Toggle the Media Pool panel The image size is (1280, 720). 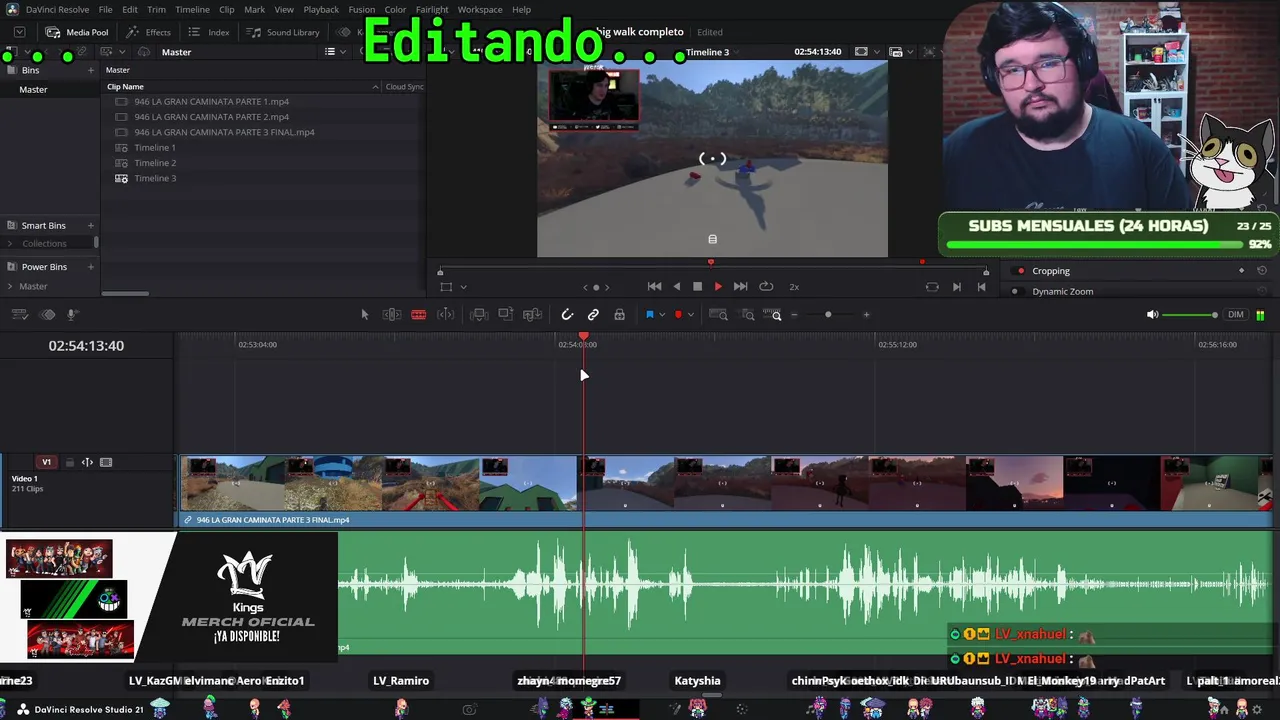click(77, 32)
